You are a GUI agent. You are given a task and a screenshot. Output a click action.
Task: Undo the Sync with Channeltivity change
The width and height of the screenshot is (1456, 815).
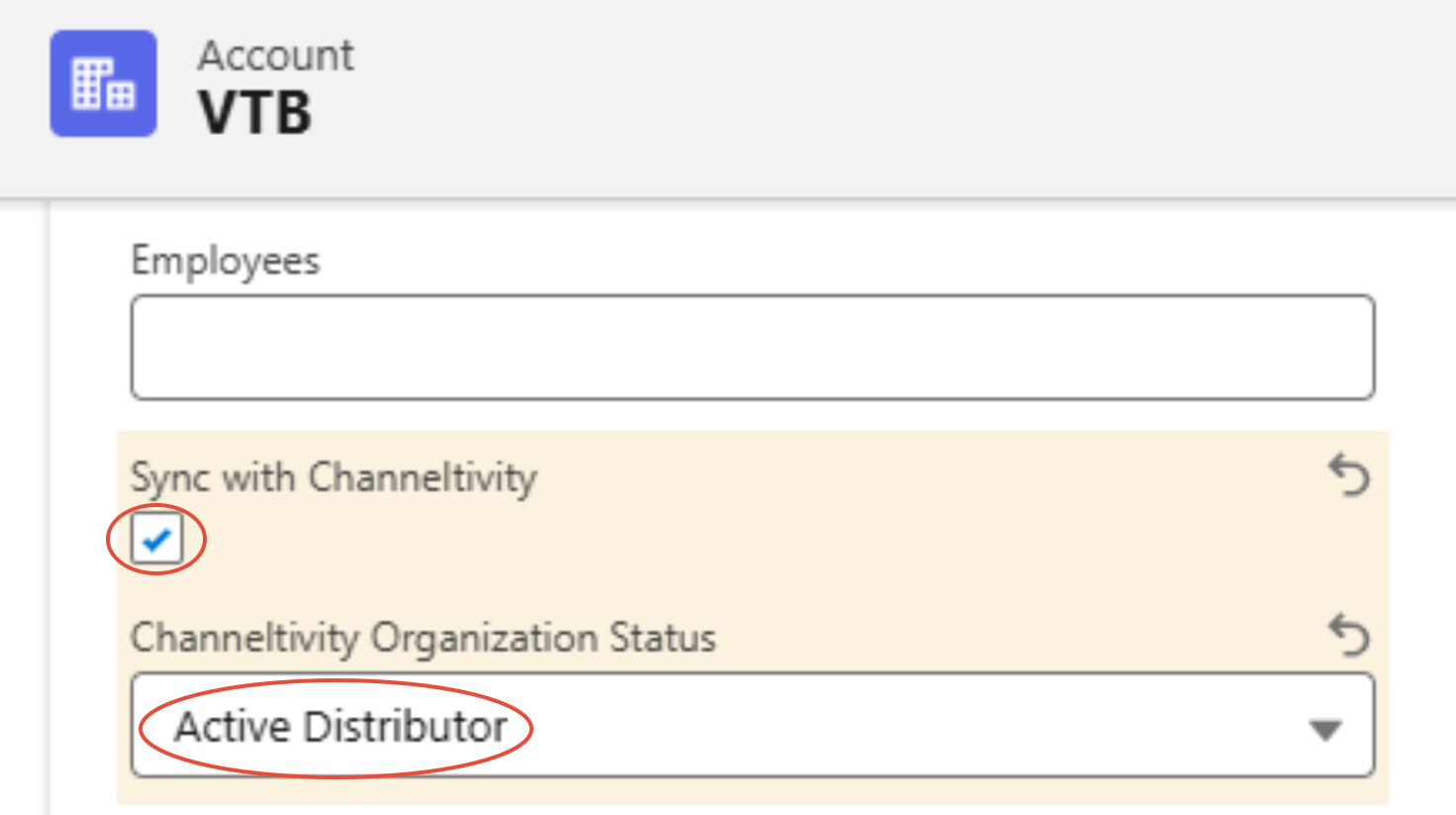point(1349,475)
